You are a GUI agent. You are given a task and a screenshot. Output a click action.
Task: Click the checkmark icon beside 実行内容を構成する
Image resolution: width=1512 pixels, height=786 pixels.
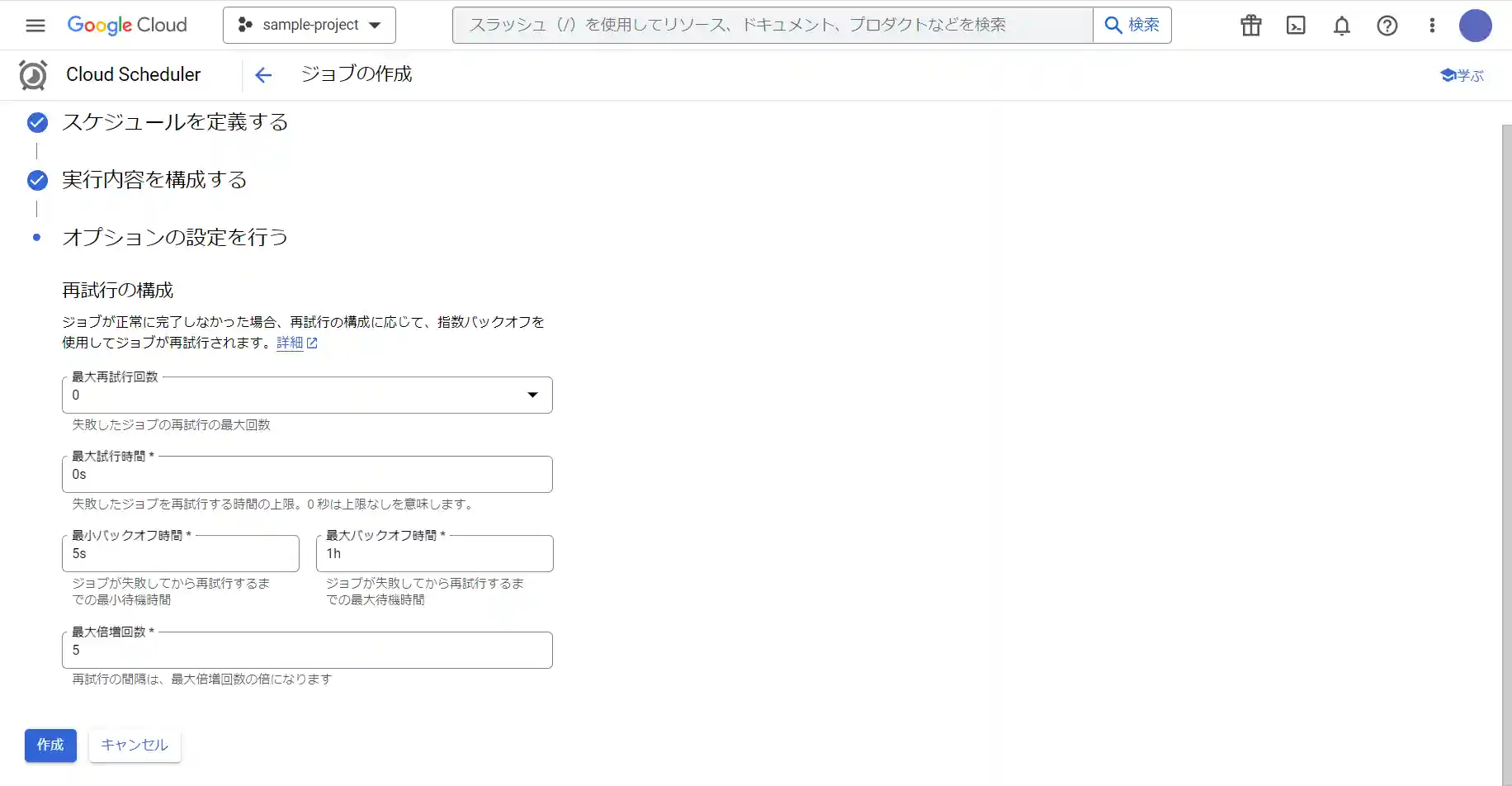[37, 180]
